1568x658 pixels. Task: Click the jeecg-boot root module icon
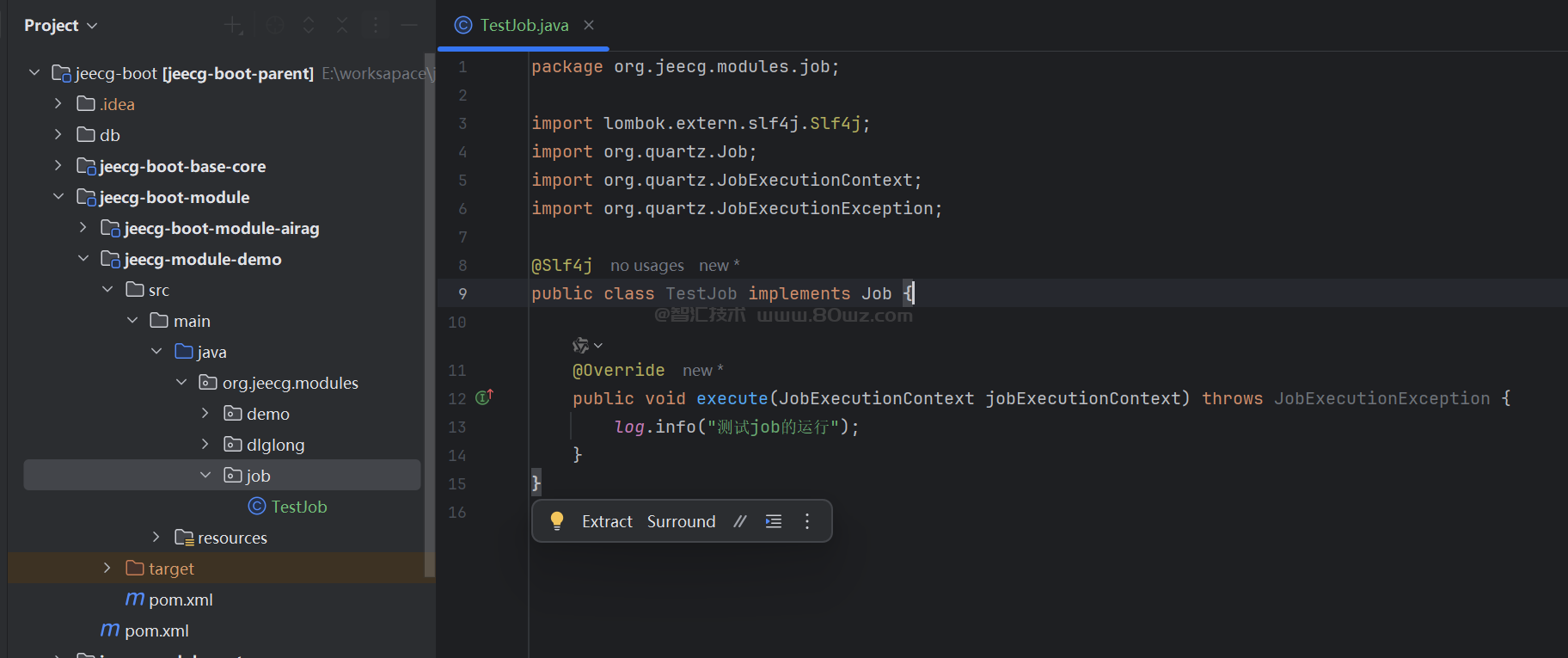(x=61, y=73)
